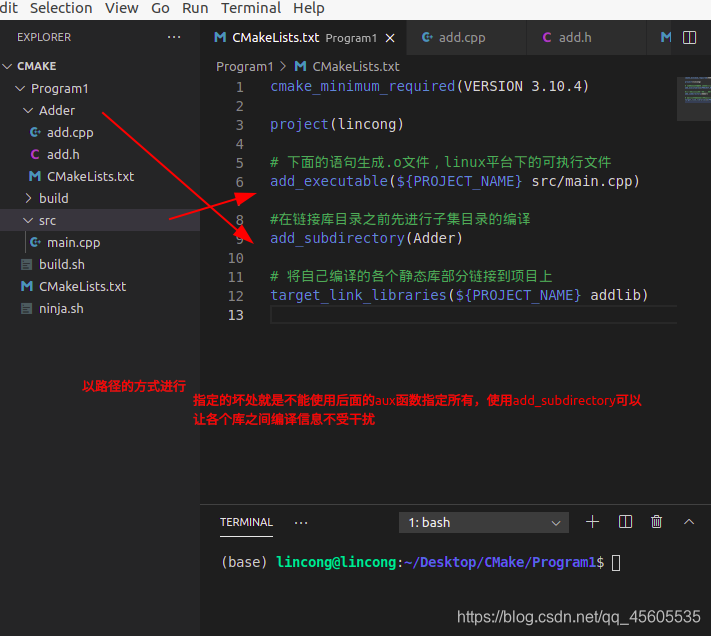Select the TERMINAL panel tab
711x636 pixels.
[246, 522]
